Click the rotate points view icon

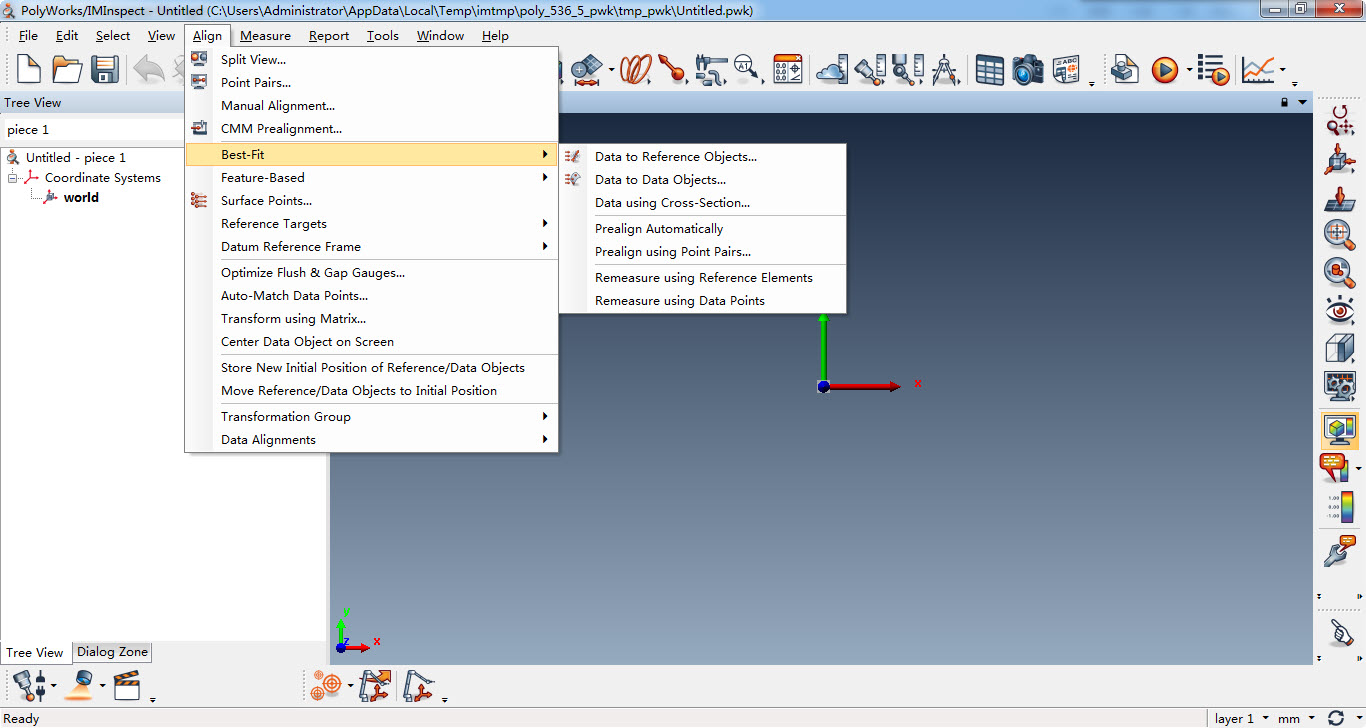pos(1339,122)
